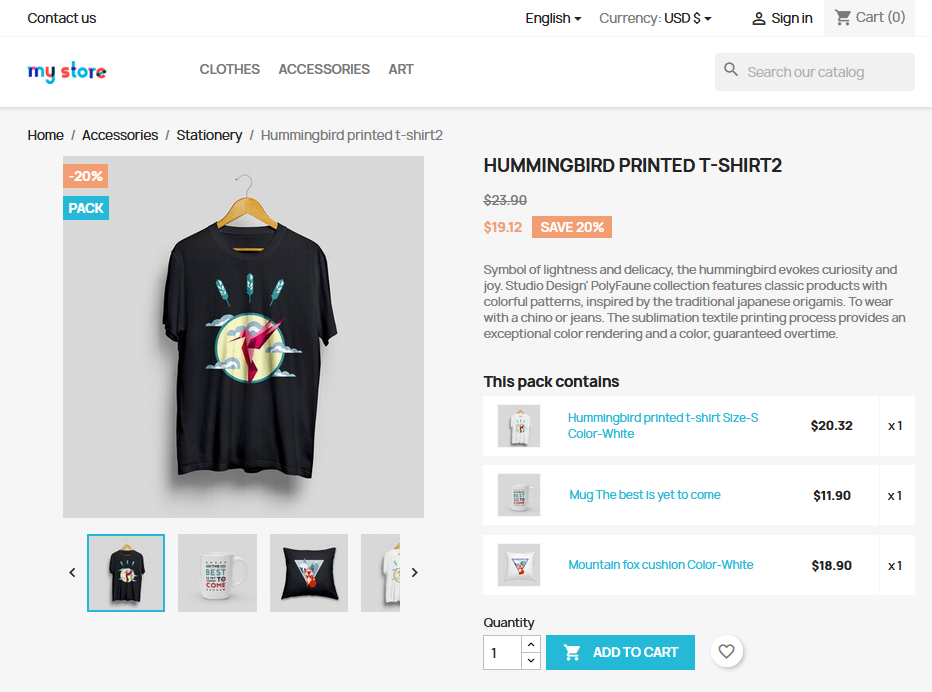932x692 pixels.
Task: Click the Add to Cart button
Action: point(620,652)
